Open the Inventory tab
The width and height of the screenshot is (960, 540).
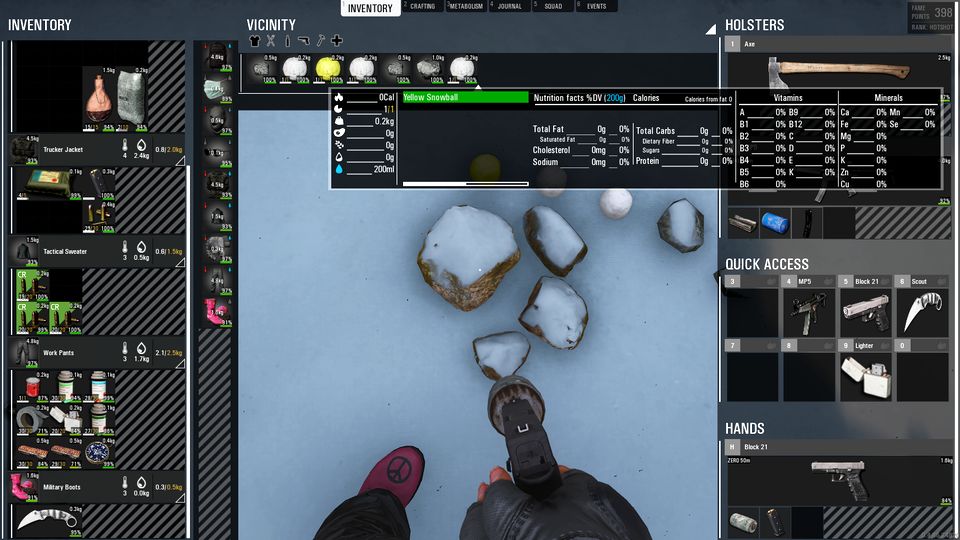pyautogui.click(x=370, y=8)
